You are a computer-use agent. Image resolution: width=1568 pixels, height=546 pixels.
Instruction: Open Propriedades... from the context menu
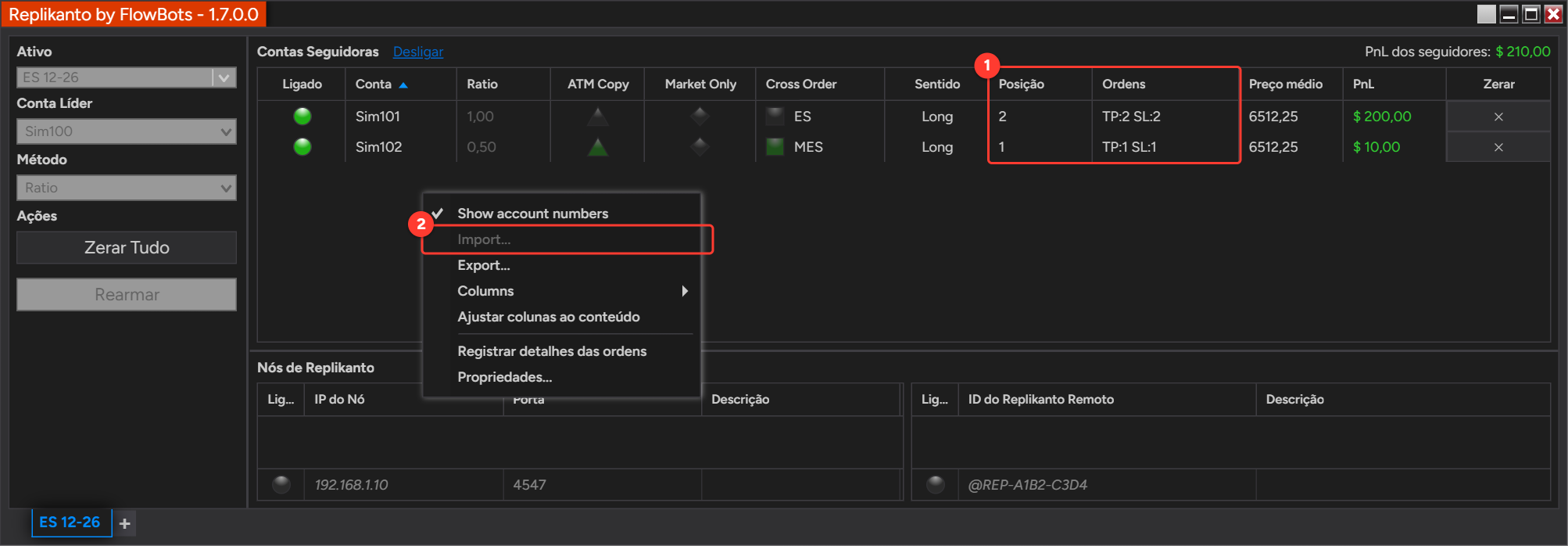pyautogui.click(x=561, y=377)
